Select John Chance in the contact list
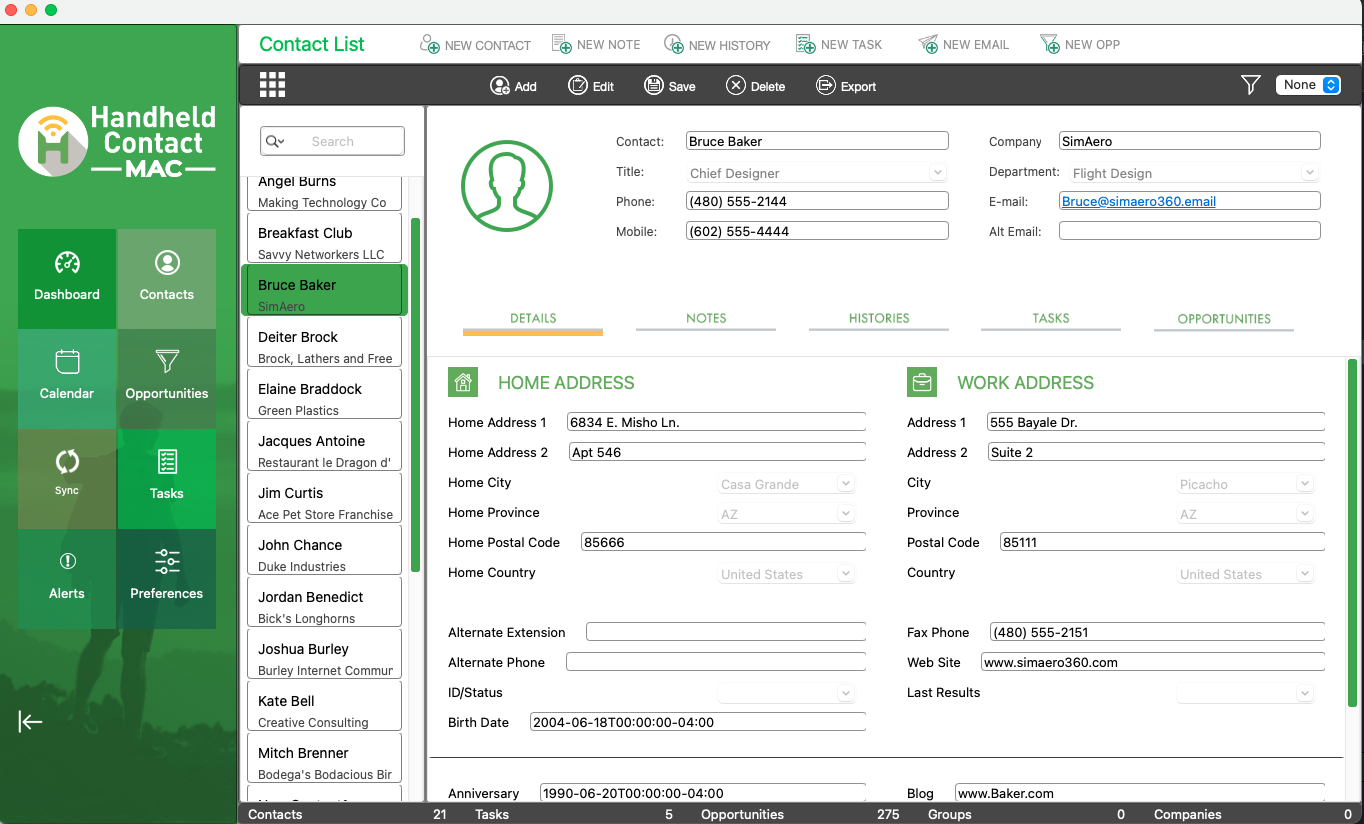1364x824 pixels. (324, 550)
